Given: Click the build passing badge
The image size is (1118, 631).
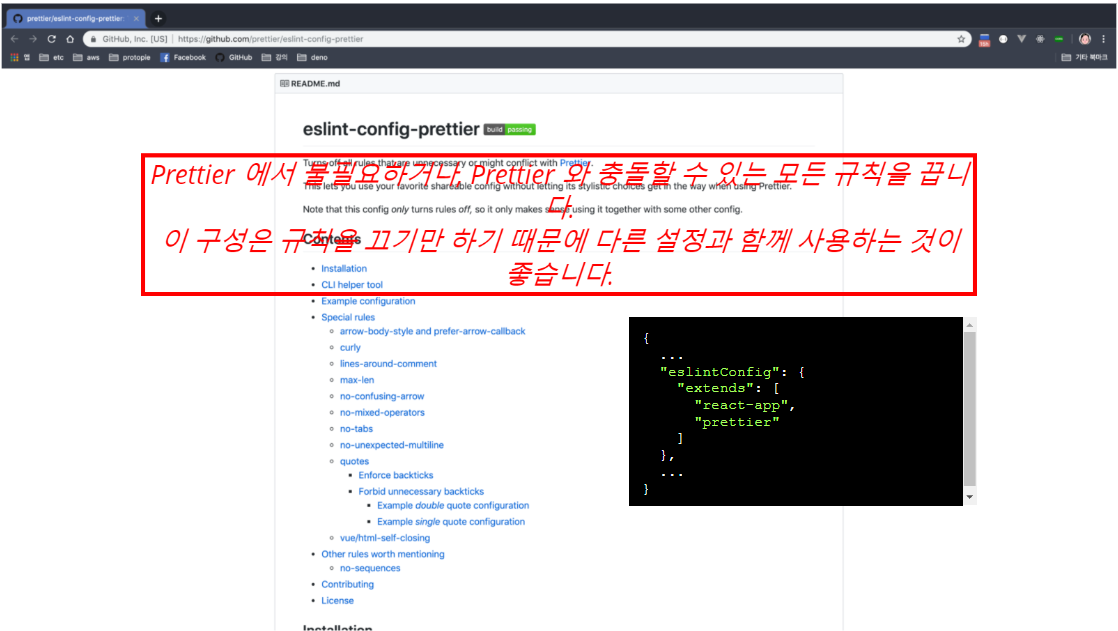Looking at the screenshot, I should (x=510, y=129).
